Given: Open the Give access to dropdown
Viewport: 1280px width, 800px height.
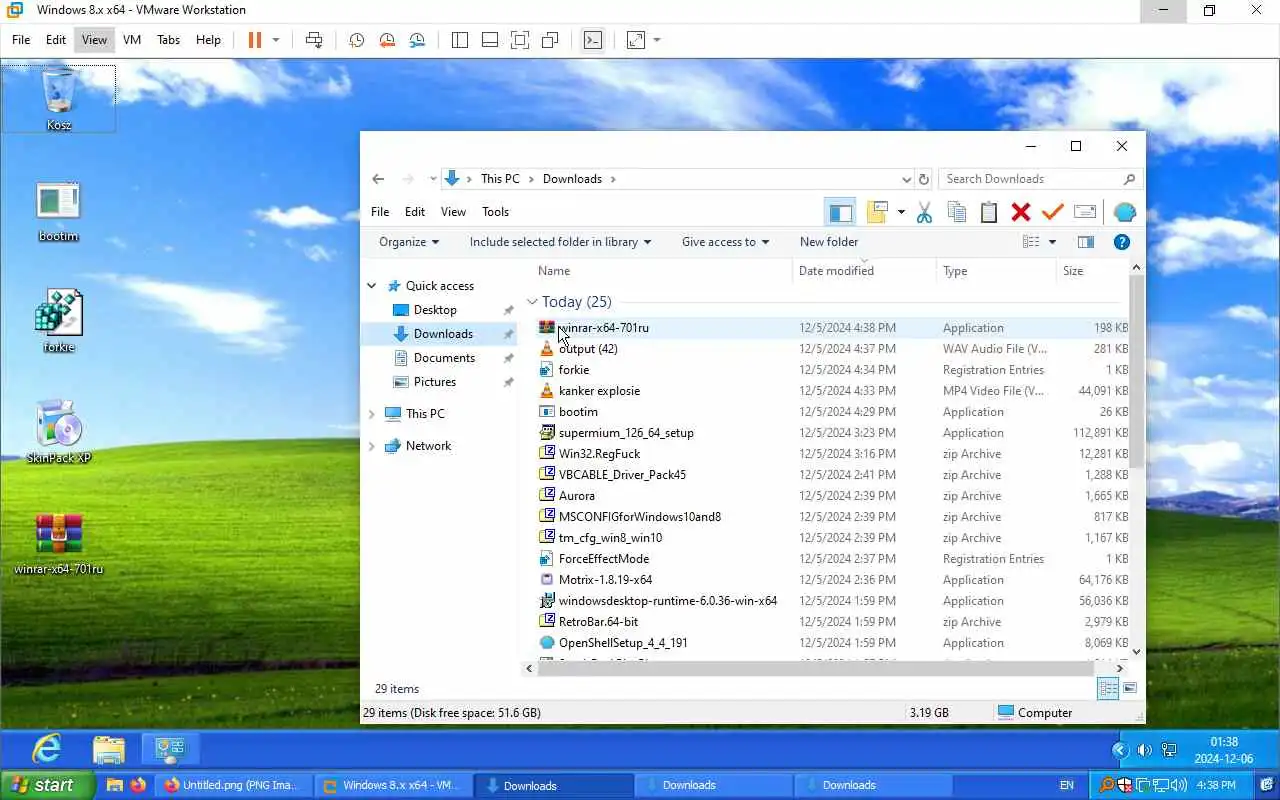Looking at the screenshot, I should [725, 242].
